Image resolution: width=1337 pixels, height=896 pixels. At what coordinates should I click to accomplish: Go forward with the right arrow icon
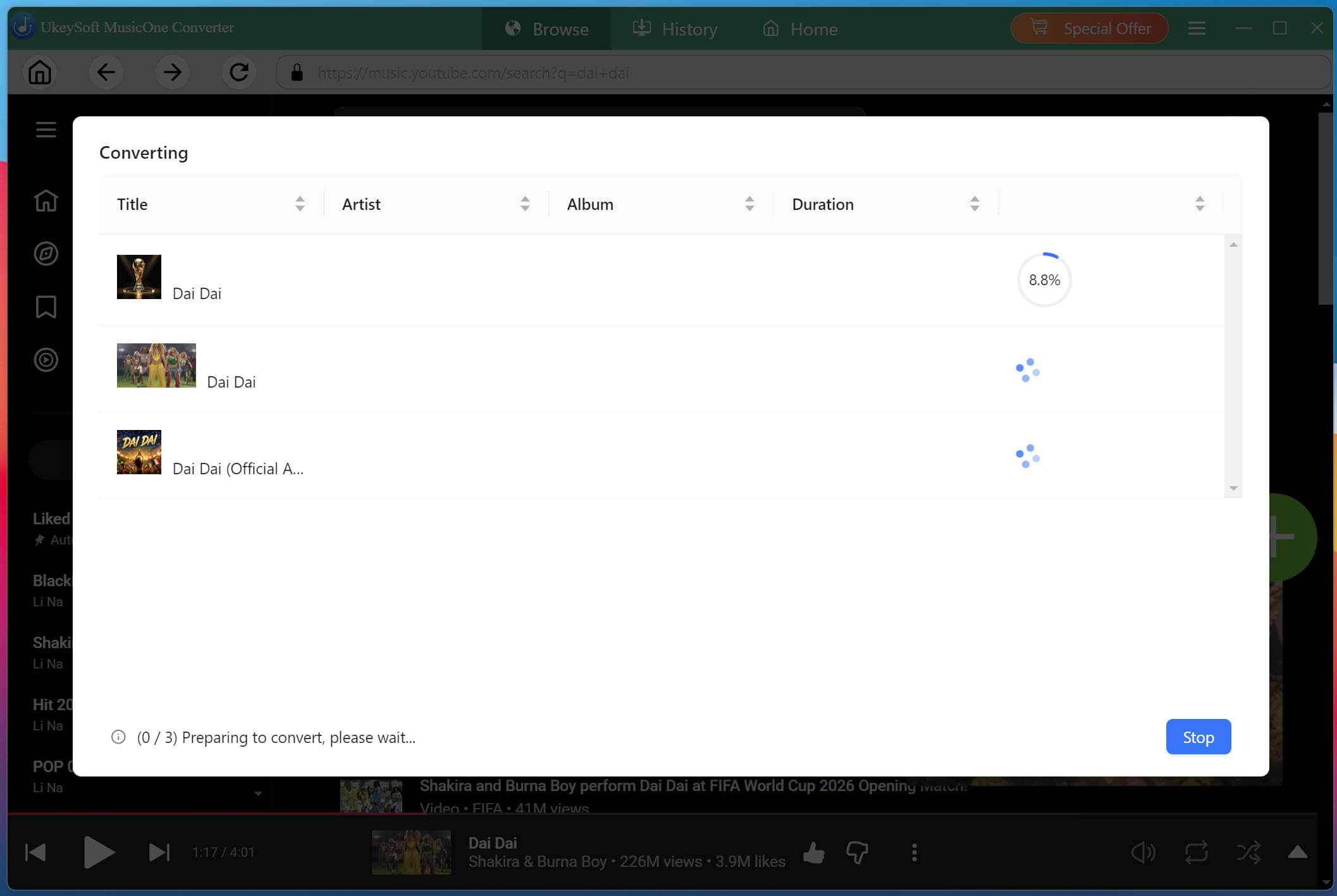[x=172, y=72]
